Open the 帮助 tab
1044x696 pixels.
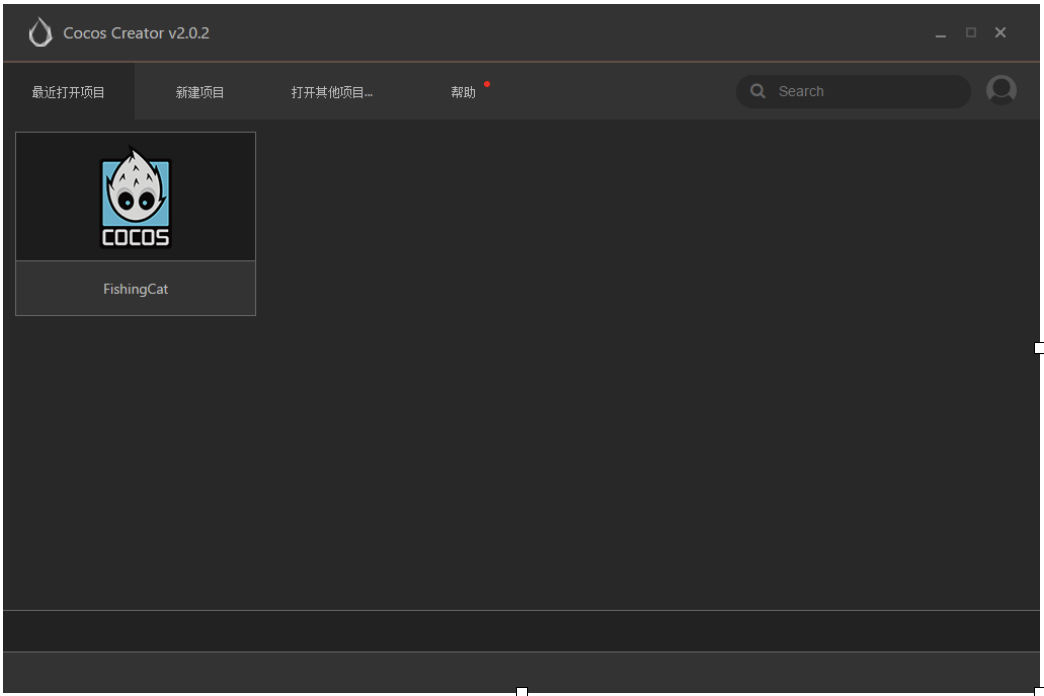point(463,92)
